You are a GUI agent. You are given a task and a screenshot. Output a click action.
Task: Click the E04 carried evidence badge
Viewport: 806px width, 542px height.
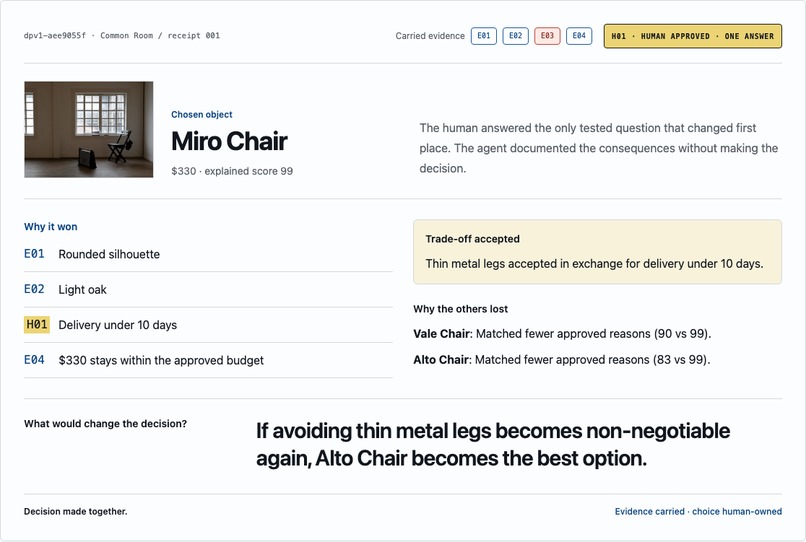point(579,36)
